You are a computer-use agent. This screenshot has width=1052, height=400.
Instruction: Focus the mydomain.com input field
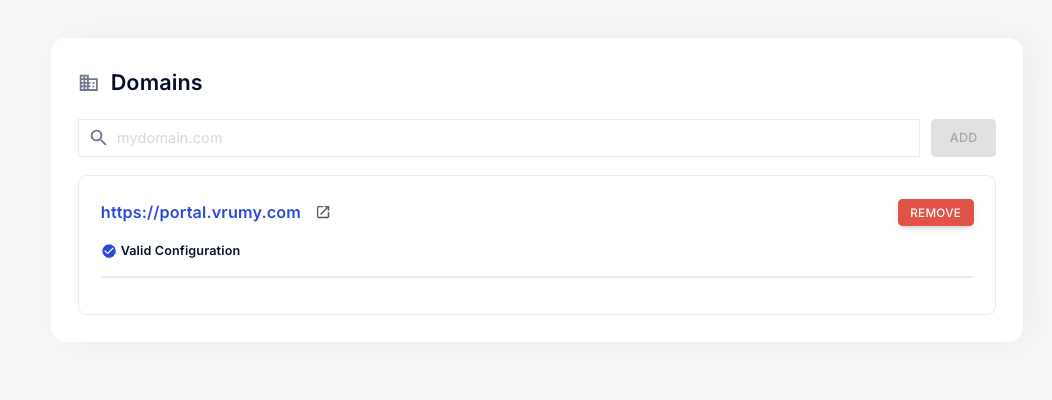click(x=500, y=138)
